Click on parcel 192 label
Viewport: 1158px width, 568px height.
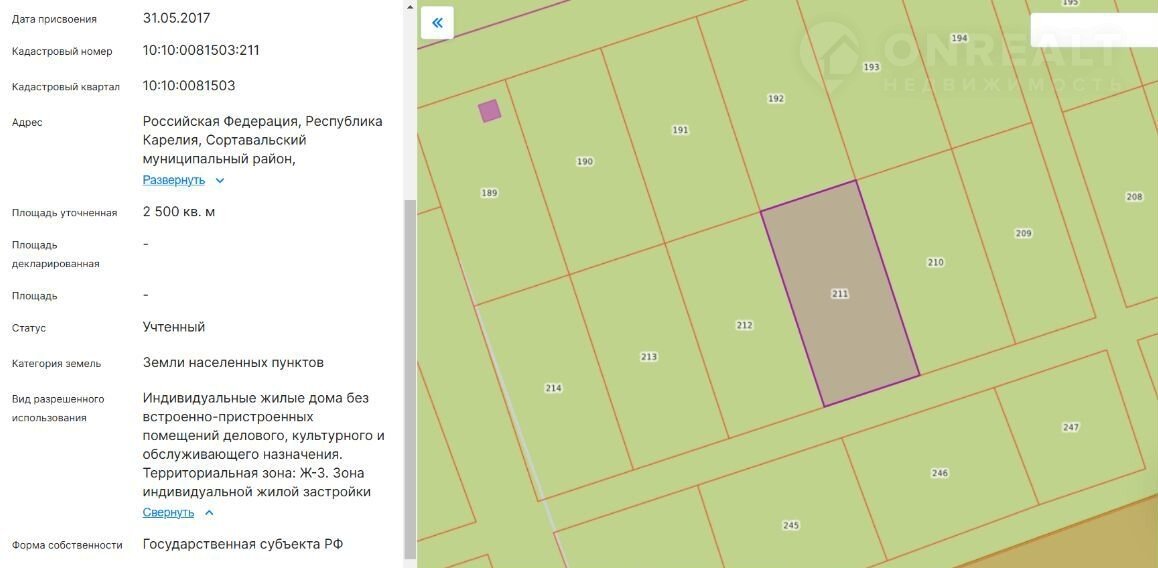coord(776,98)
